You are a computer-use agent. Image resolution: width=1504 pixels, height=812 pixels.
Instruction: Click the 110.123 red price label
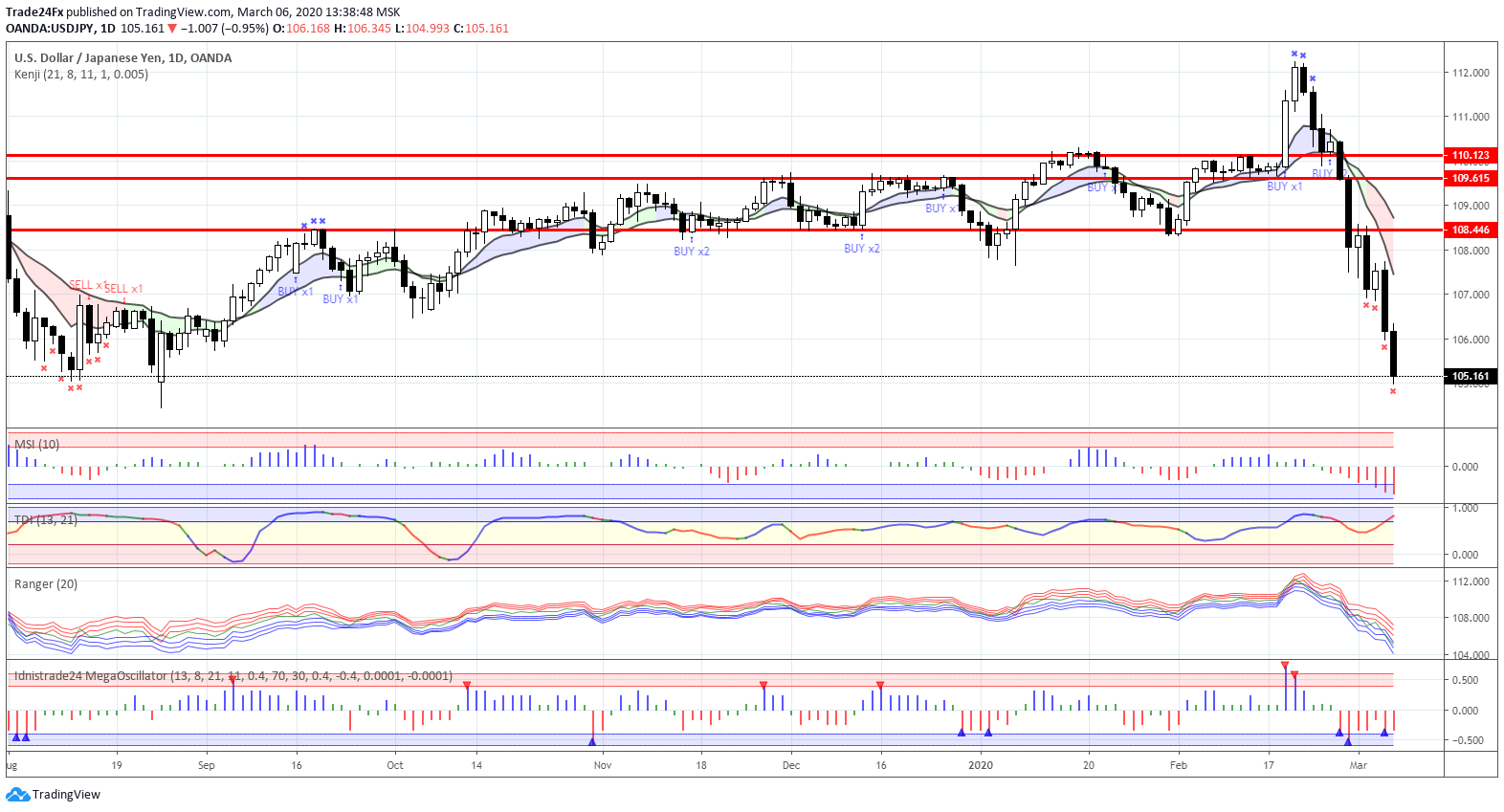(x=1471, y=155)
